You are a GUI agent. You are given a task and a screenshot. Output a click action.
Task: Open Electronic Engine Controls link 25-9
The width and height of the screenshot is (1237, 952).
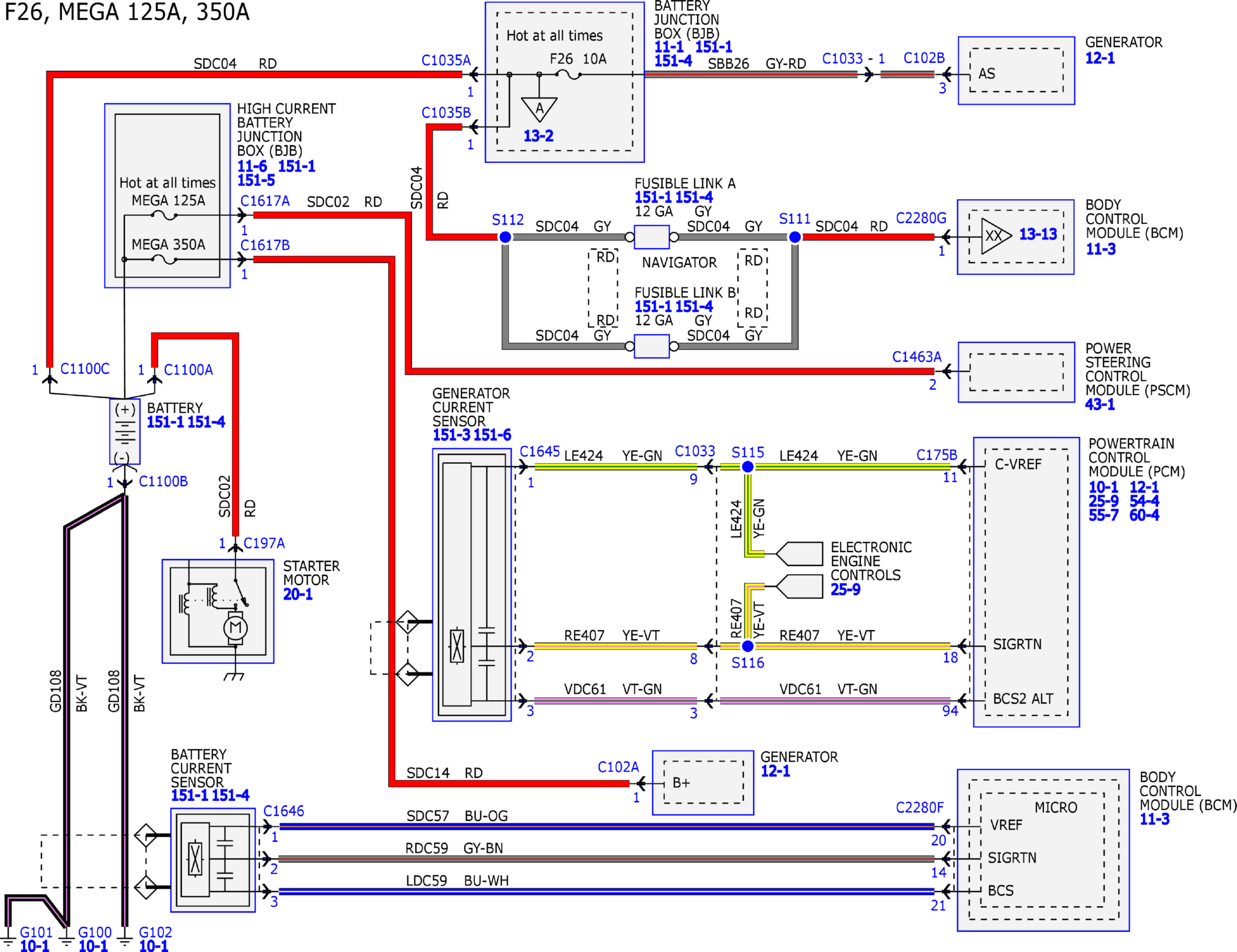(x=845, y=589)
